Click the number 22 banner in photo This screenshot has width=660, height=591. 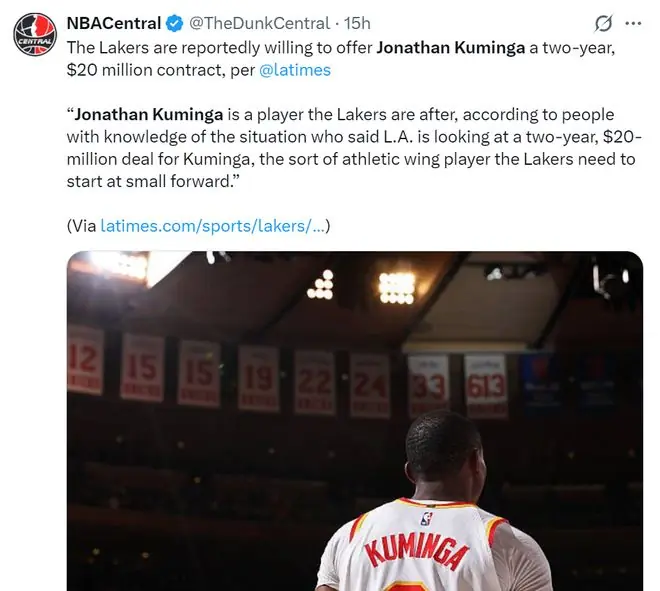314,383
